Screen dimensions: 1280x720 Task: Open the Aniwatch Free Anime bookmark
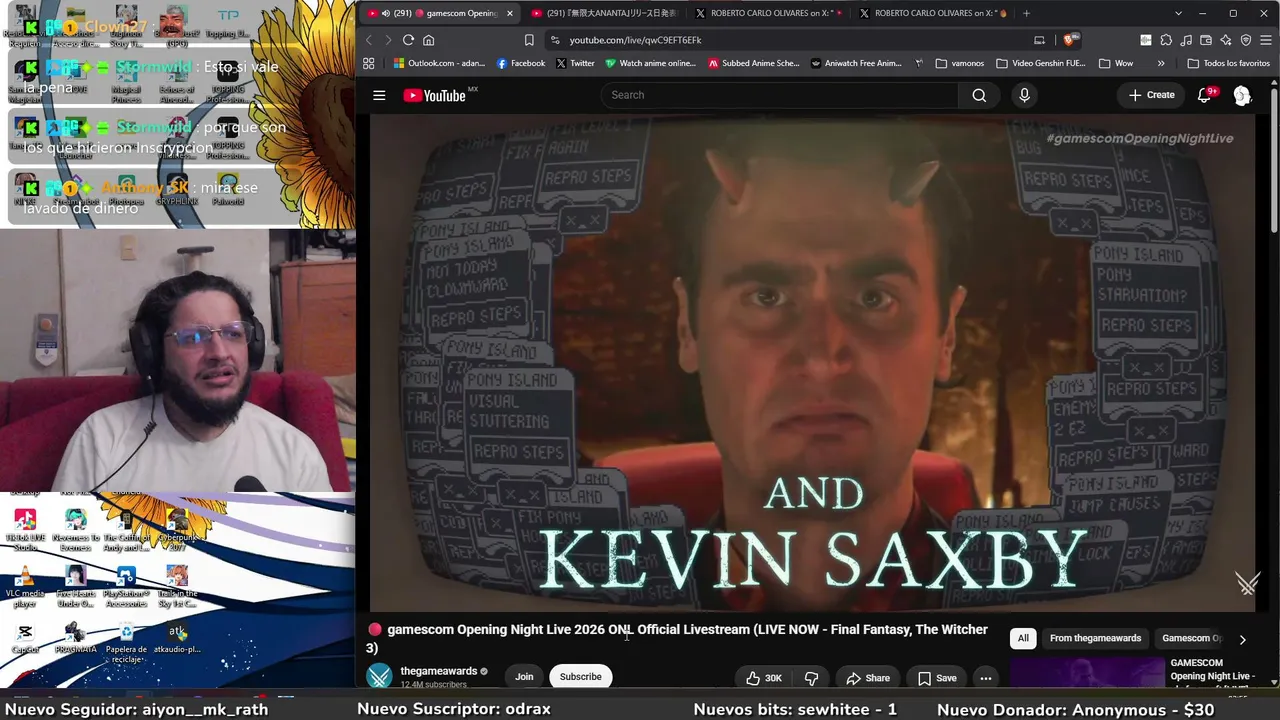(x=856, y=63)
